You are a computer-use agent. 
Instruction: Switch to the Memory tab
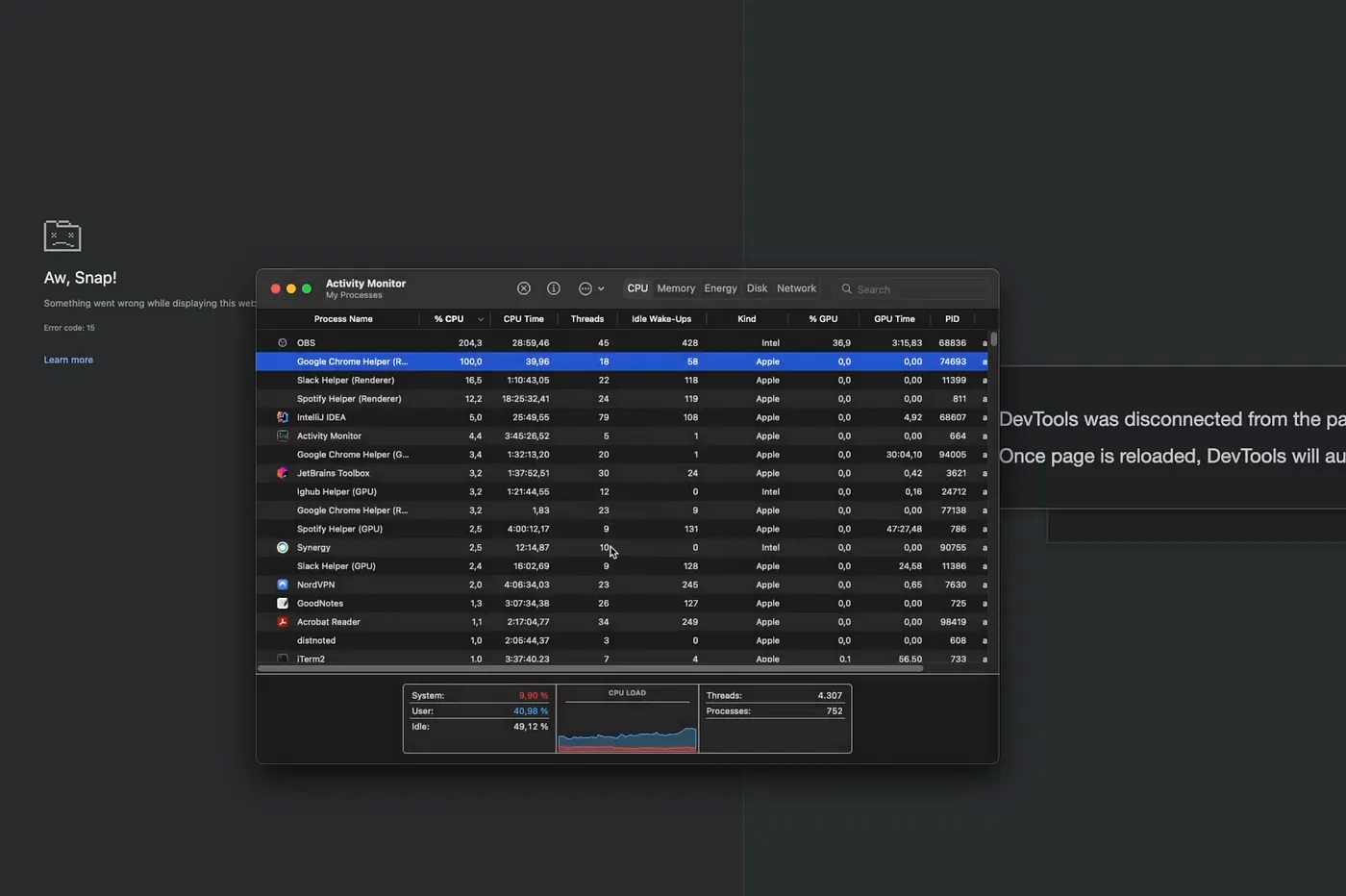[676, 287]
